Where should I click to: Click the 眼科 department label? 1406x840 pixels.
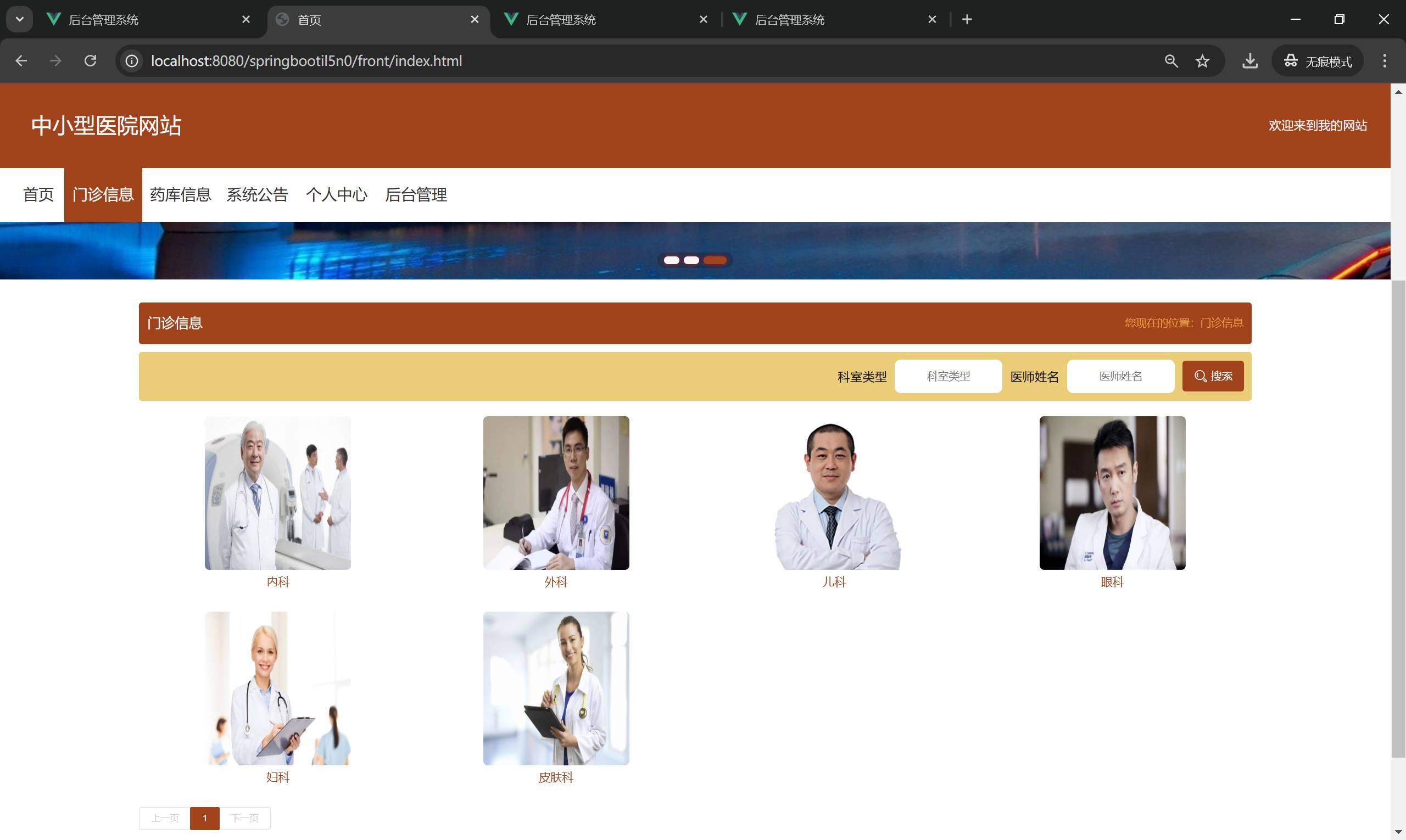(1112, 582)
